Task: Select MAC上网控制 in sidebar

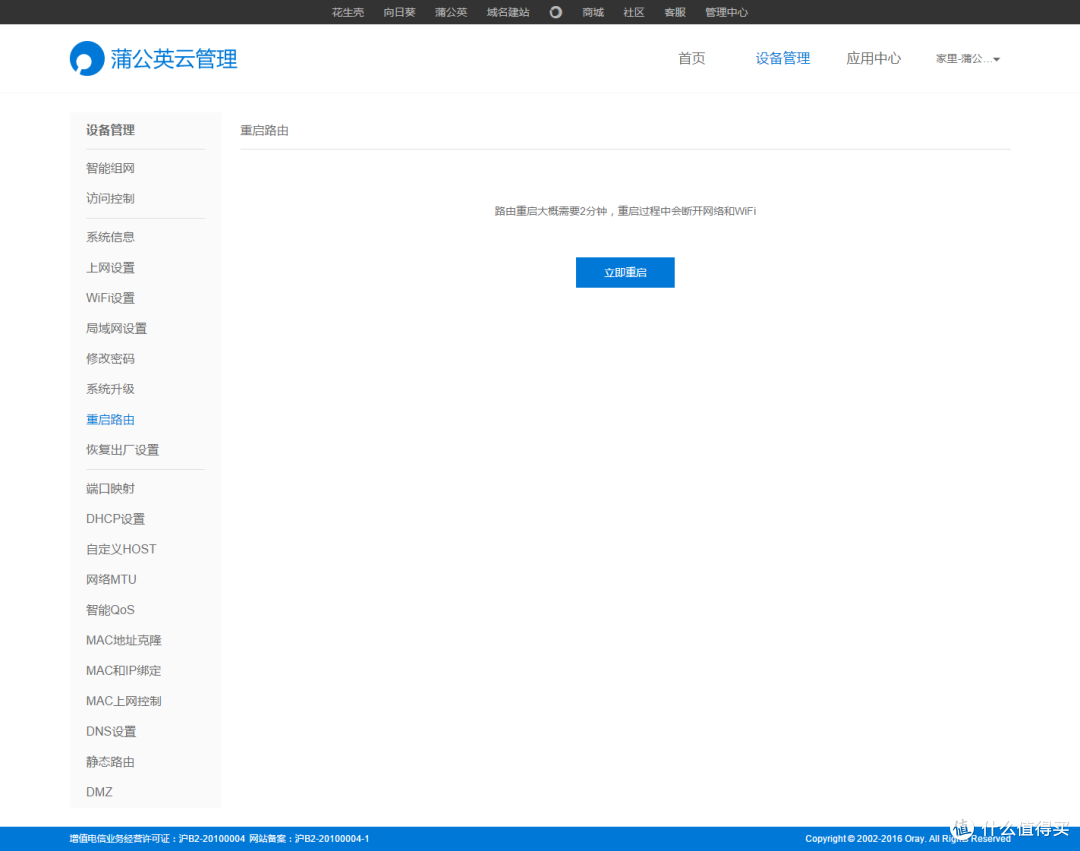Action: pyautogui.click(x=124, y=701)
